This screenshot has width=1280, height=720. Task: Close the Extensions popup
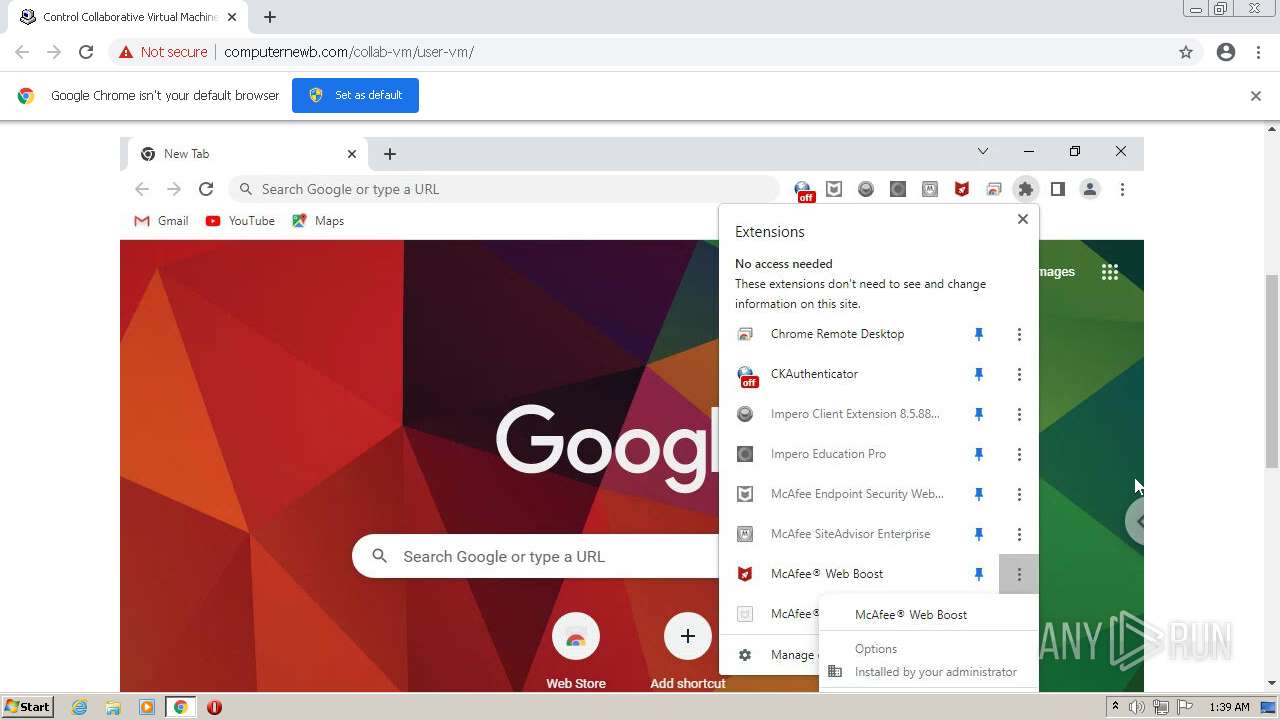[x=1022, y=219]
